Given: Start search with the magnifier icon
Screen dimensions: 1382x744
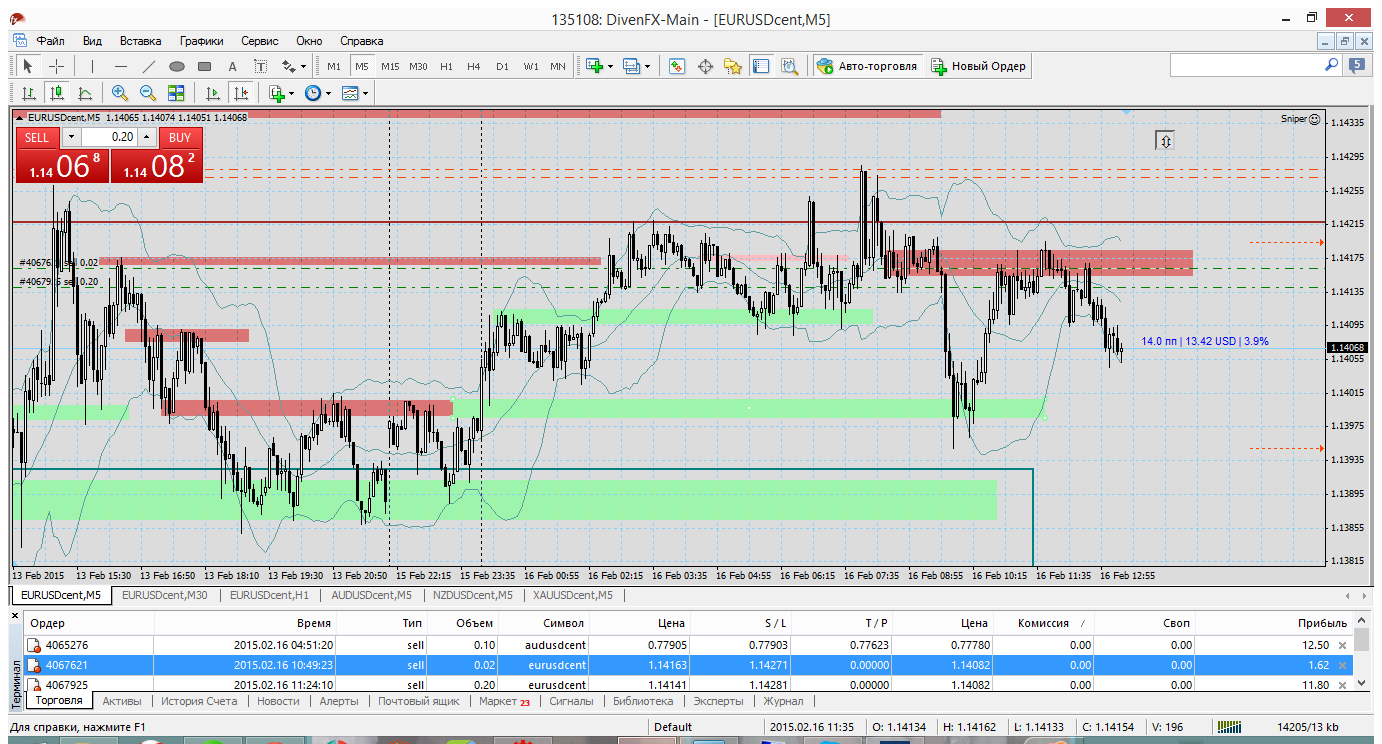Looking at the screenshot, I should (1331, 65).
